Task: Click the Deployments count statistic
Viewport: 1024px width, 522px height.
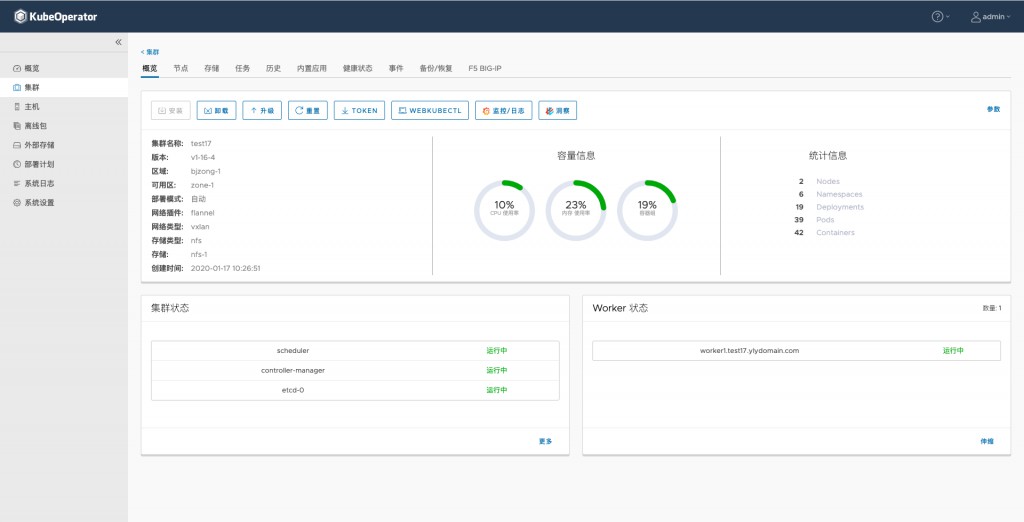Action: [x=829, y=207]
